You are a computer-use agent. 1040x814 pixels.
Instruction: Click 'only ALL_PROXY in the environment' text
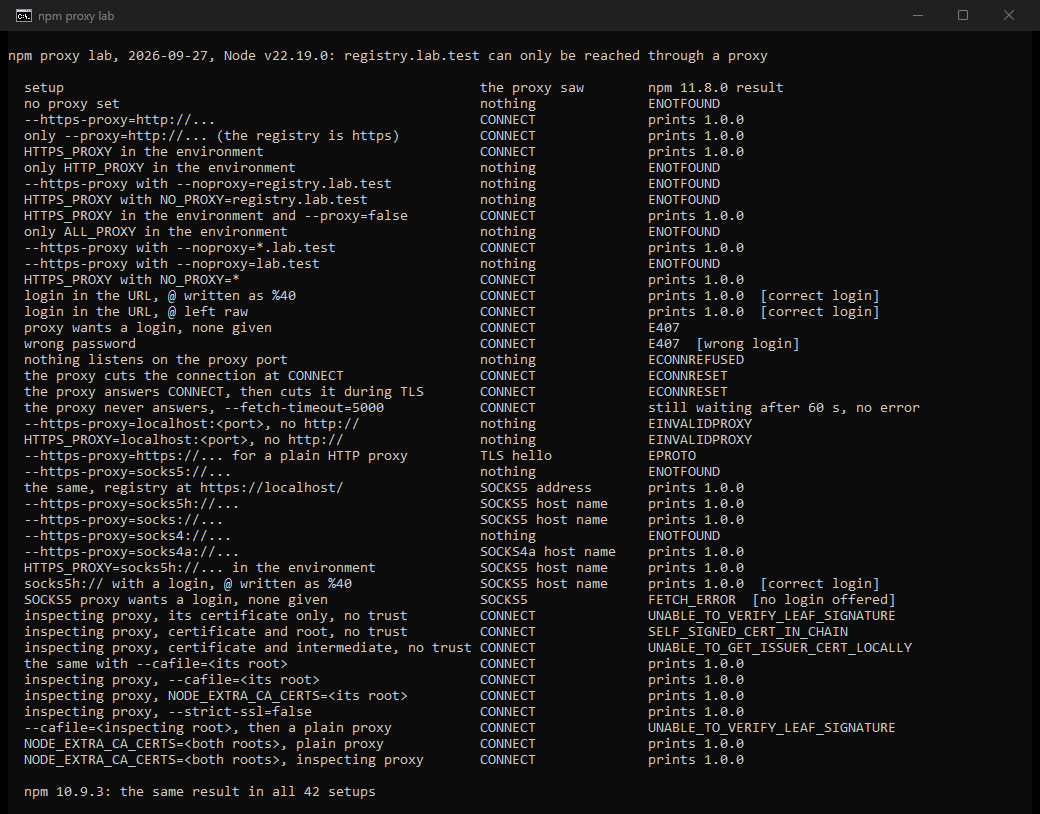pos(155,232)
